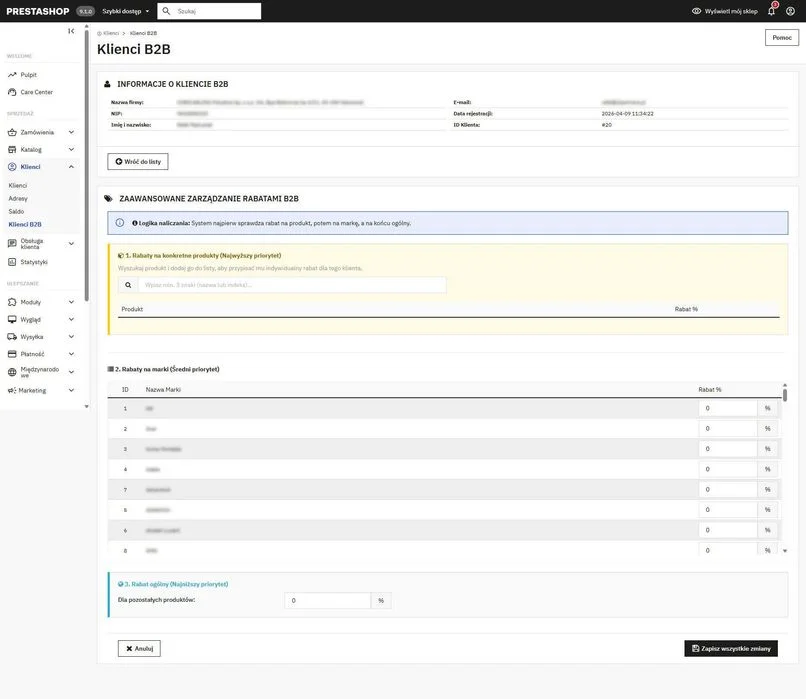The image size is (806, 699).
Task: Click the discount field for brand ID 4
Action: coord(727,469)
